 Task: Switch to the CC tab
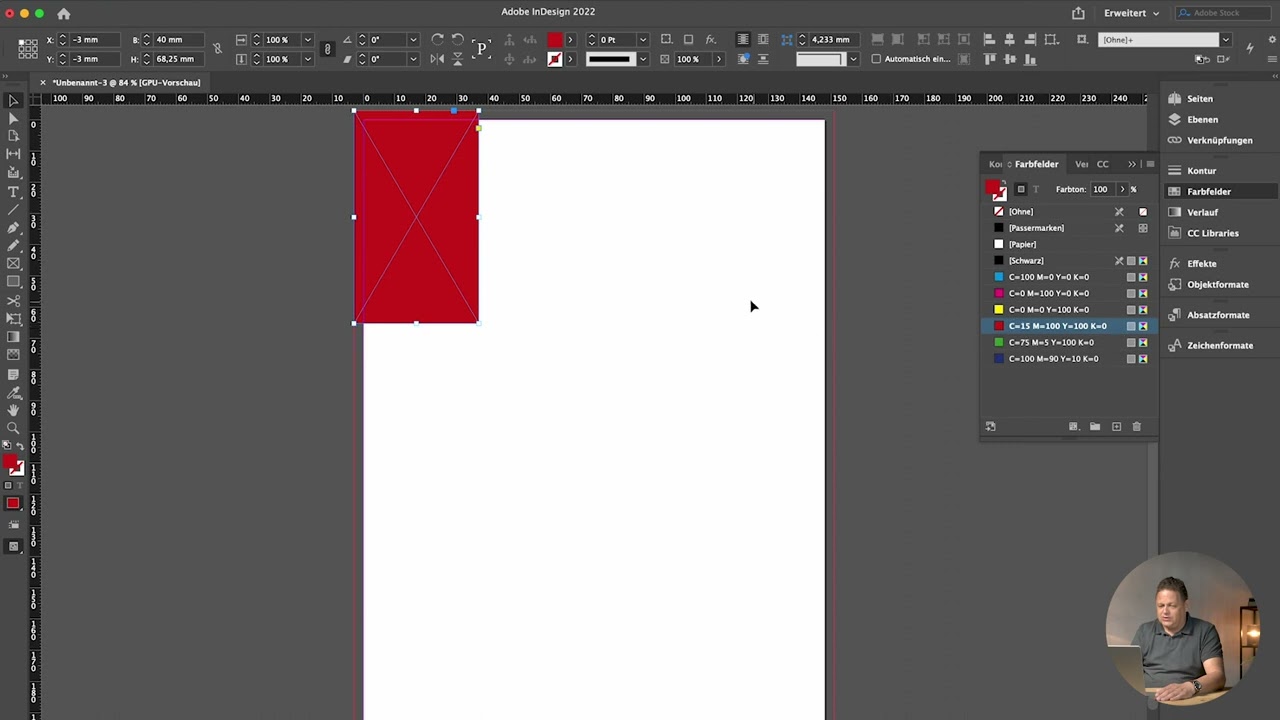click(1102, 163)
